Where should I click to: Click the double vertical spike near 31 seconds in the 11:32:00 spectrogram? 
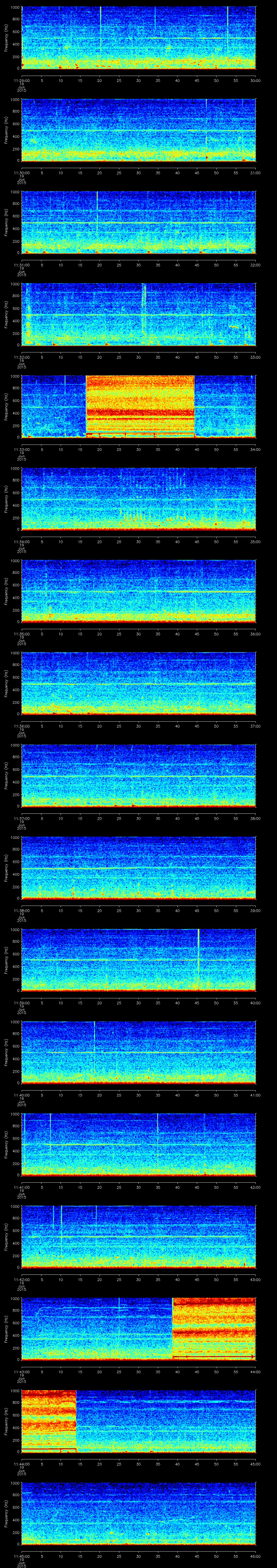click(144, 311)
